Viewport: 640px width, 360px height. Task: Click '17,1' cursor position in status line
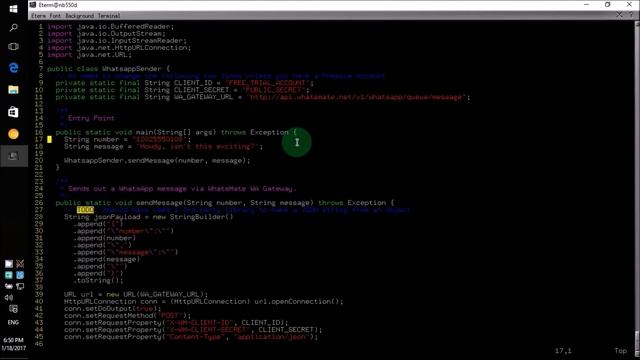[x=563, y=351]
